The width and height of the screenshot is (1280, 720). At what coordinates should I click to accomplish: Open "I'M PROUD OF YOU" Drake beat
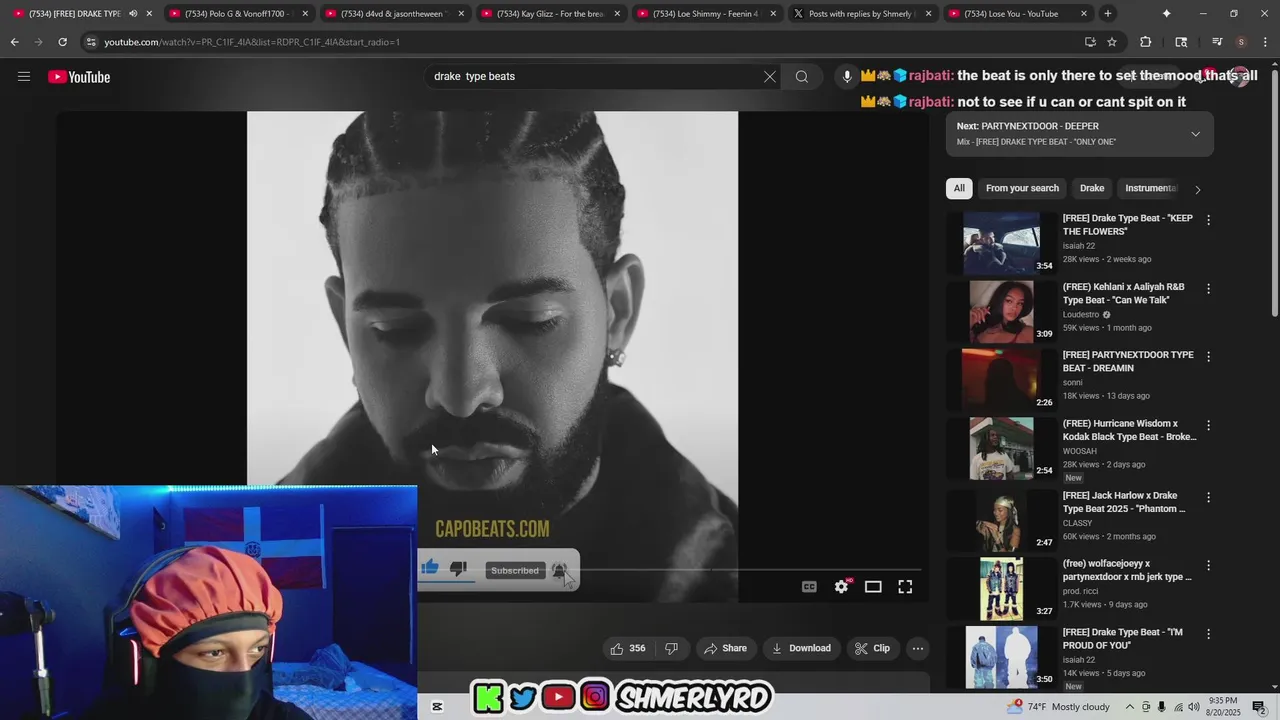(x=1122, y=638)
